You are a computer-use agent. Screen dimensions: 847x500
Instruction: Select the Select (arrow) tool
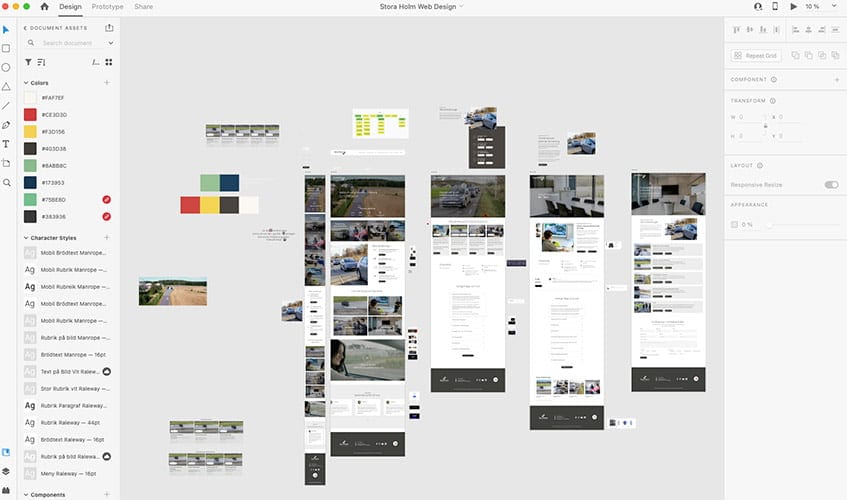[6, 30]
